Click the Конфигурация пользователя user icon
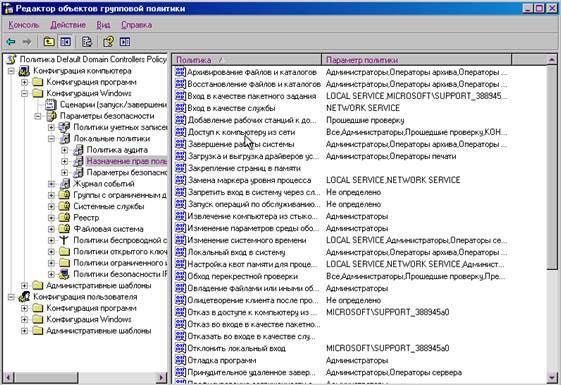 click(24, 297)
